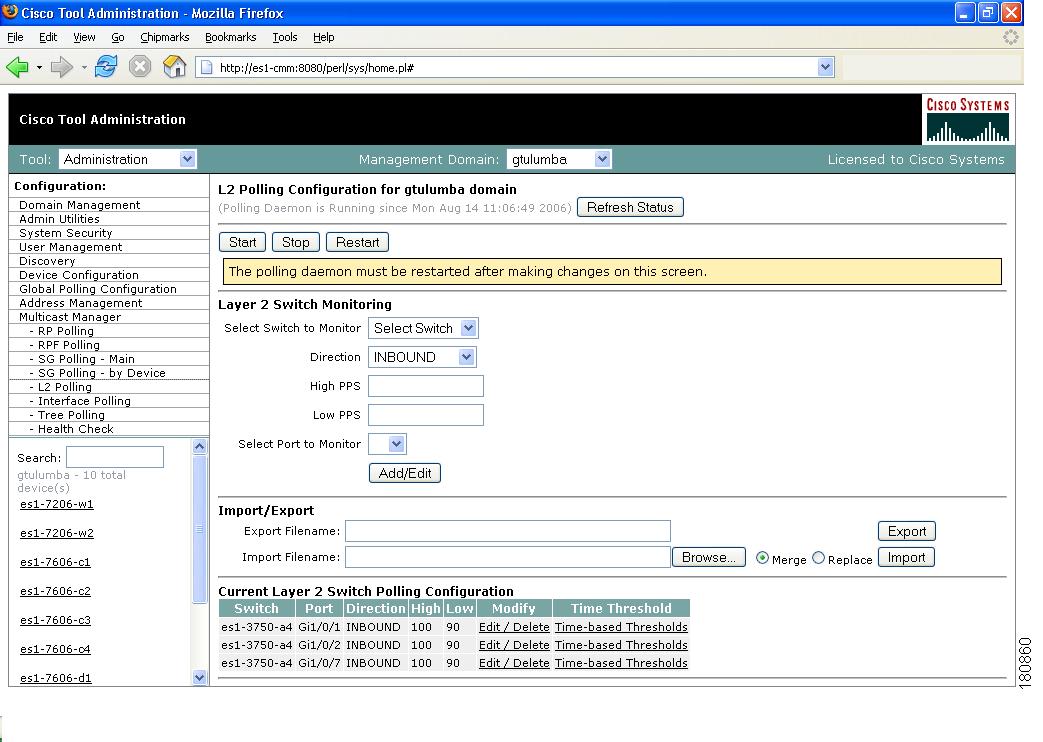
Task: Click the green Back arrow icon
Action: (17, 67)
